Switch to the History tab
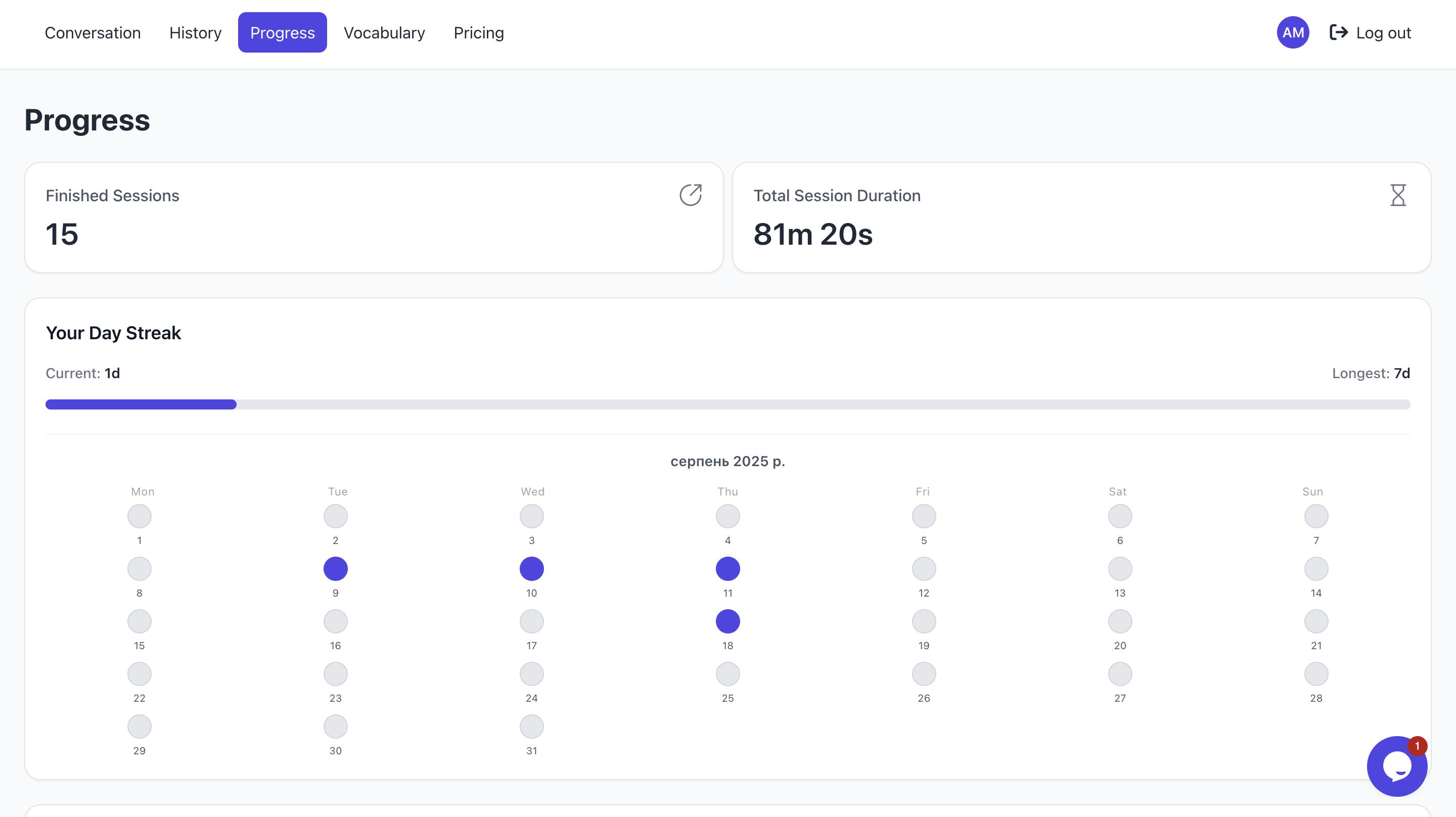This screenshot has height=817, width=1456. pos(195,33)
